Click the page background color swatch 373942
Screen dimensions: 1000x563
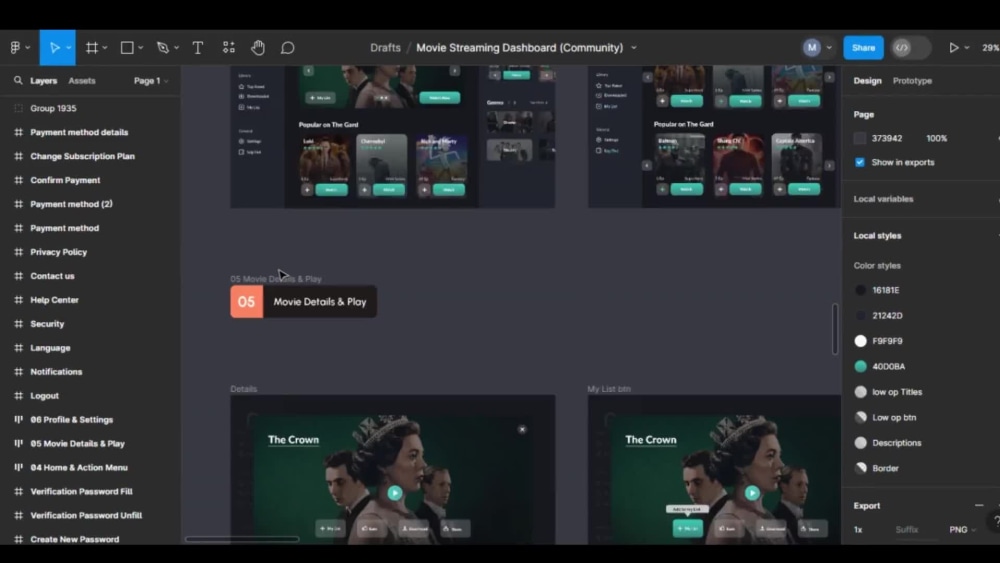(x=860, y=138)
